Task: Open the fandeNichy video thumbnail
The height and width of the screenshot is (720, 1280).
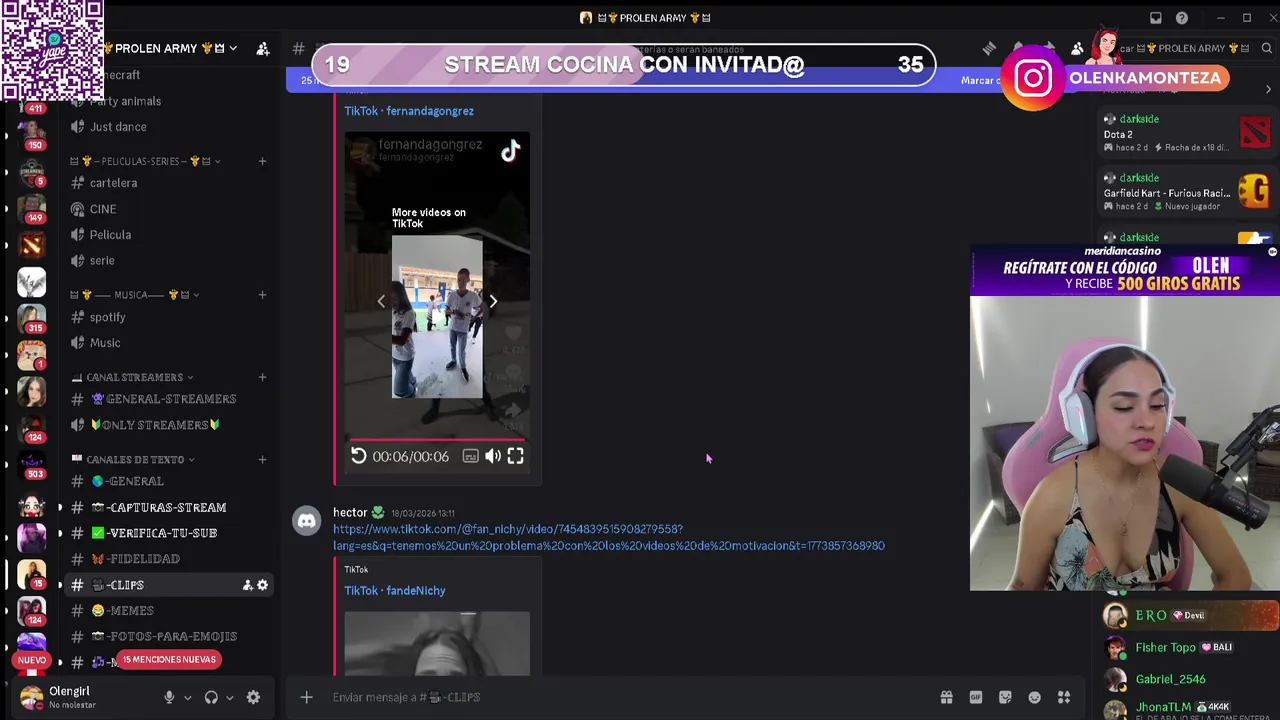Action: (437, 643)
